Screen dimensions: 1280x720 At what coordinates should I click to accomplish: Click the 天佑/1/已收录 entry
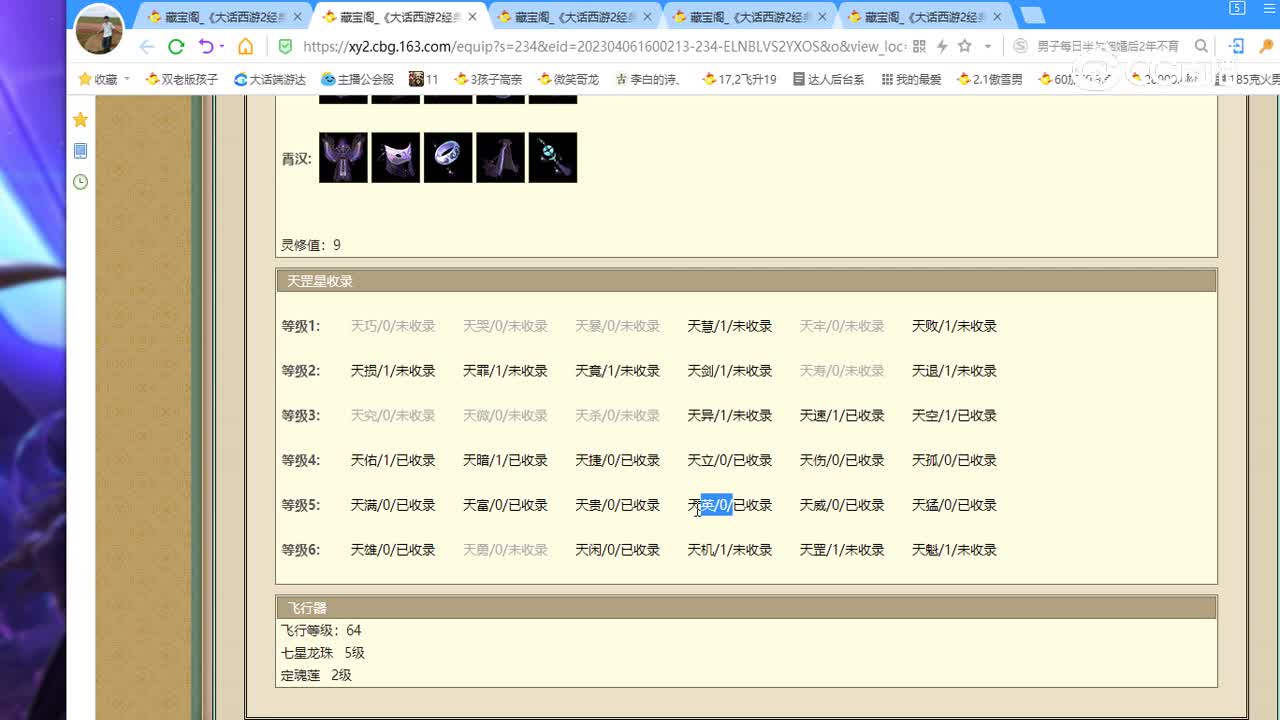(x=393, y=461)
